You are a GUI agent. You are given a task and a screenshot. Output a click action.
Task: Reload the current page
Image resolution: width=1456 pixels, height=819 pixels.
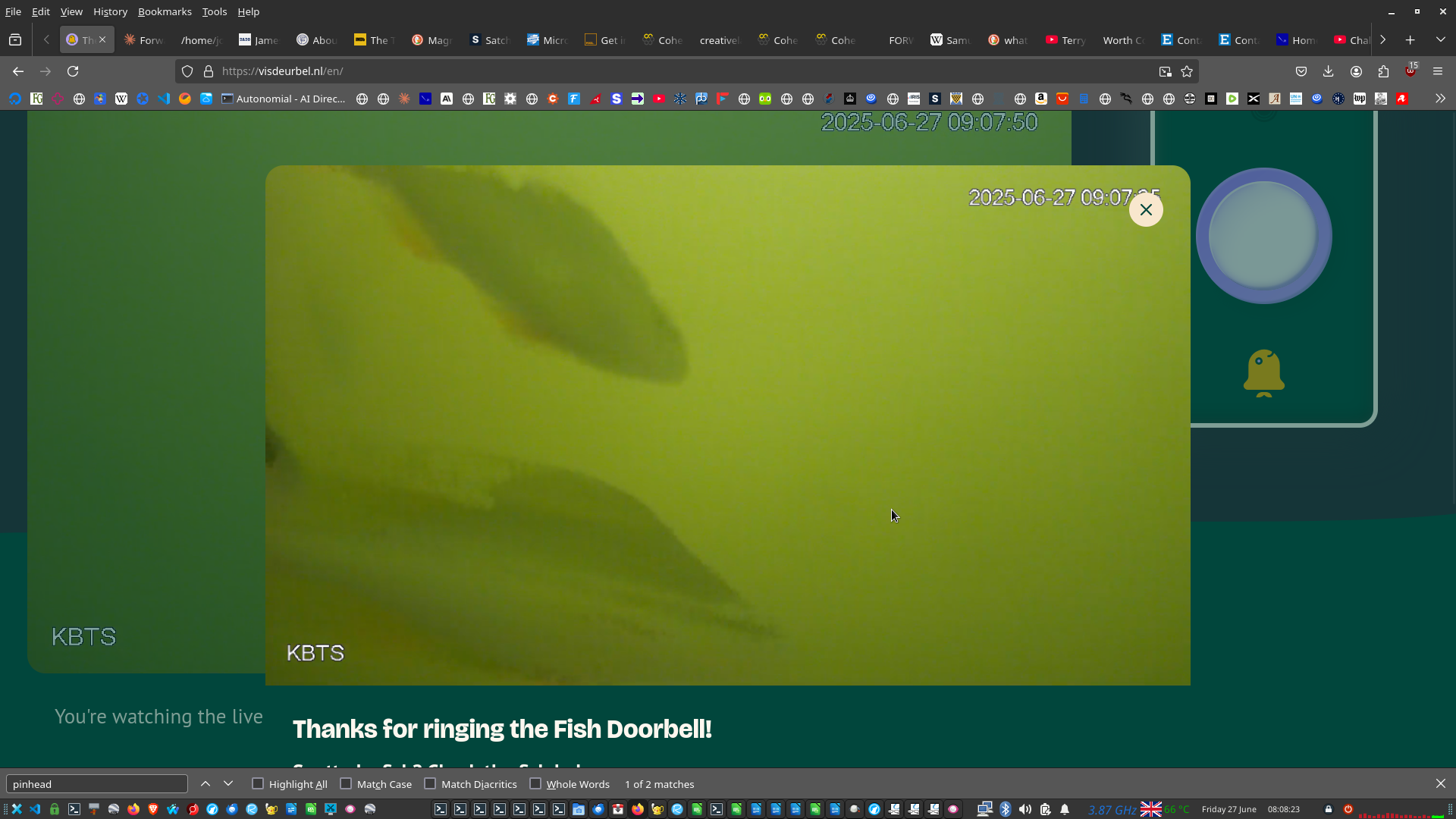[73, 71]
